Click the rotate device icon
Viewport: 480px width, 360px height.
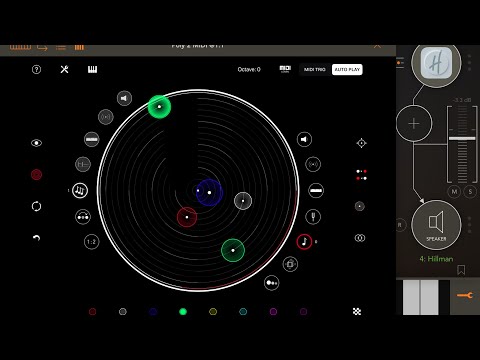click(x=290, y=264)
